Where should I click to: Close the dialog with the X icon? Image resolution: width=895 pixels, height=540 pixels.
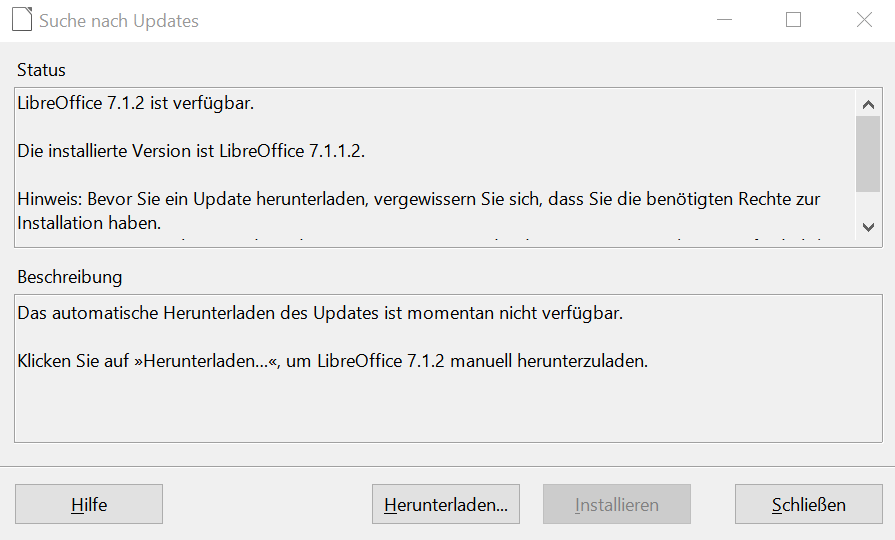click(864, 20)
